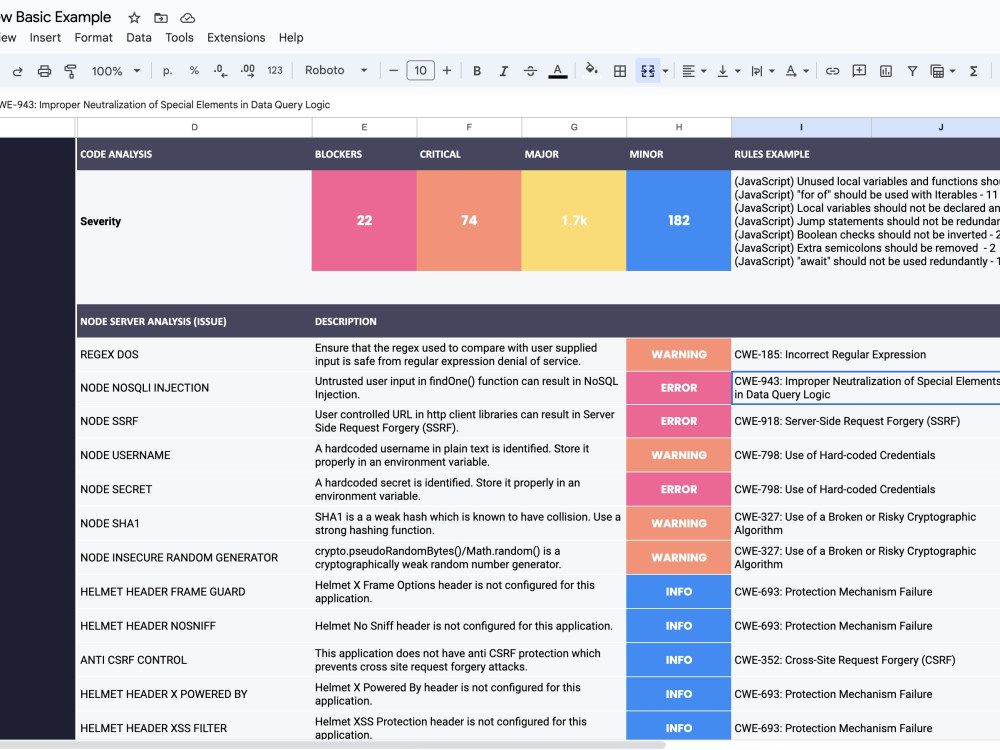The height and width of the screenshot is (750, 1000).
Task: Increase decimal places
Action: click(x=247, y=71)
